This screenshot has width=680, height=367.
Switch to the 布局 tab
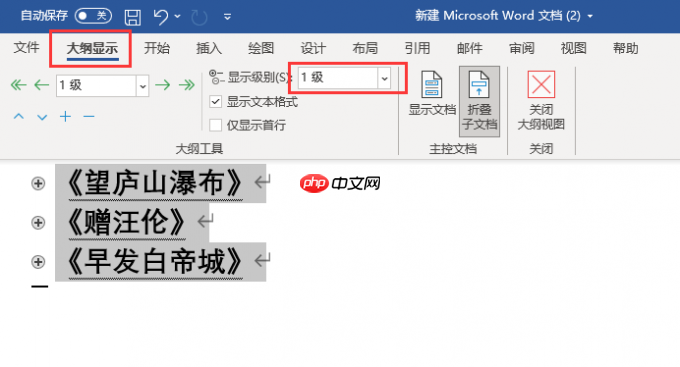pyautogui.click(x=365, y=48)
